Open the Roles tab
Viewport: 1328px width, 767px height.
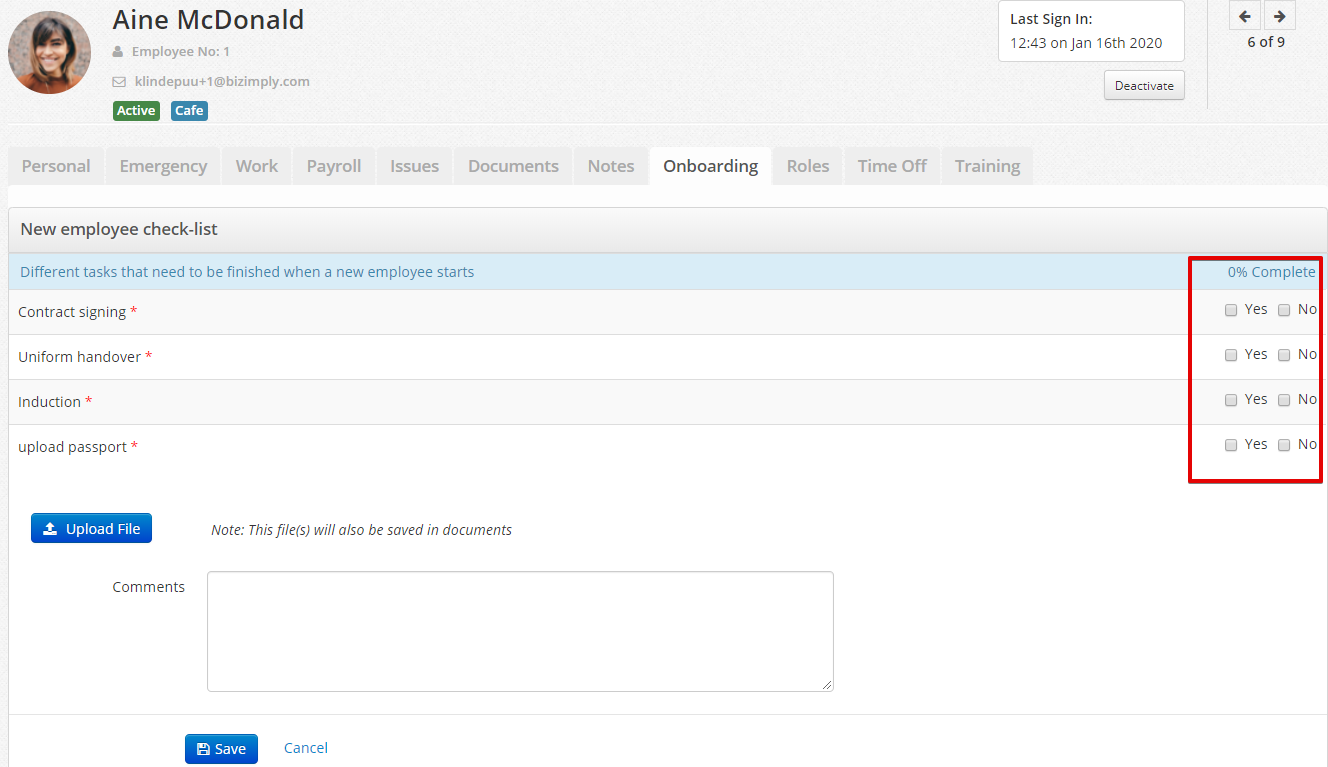click(808, 166)
